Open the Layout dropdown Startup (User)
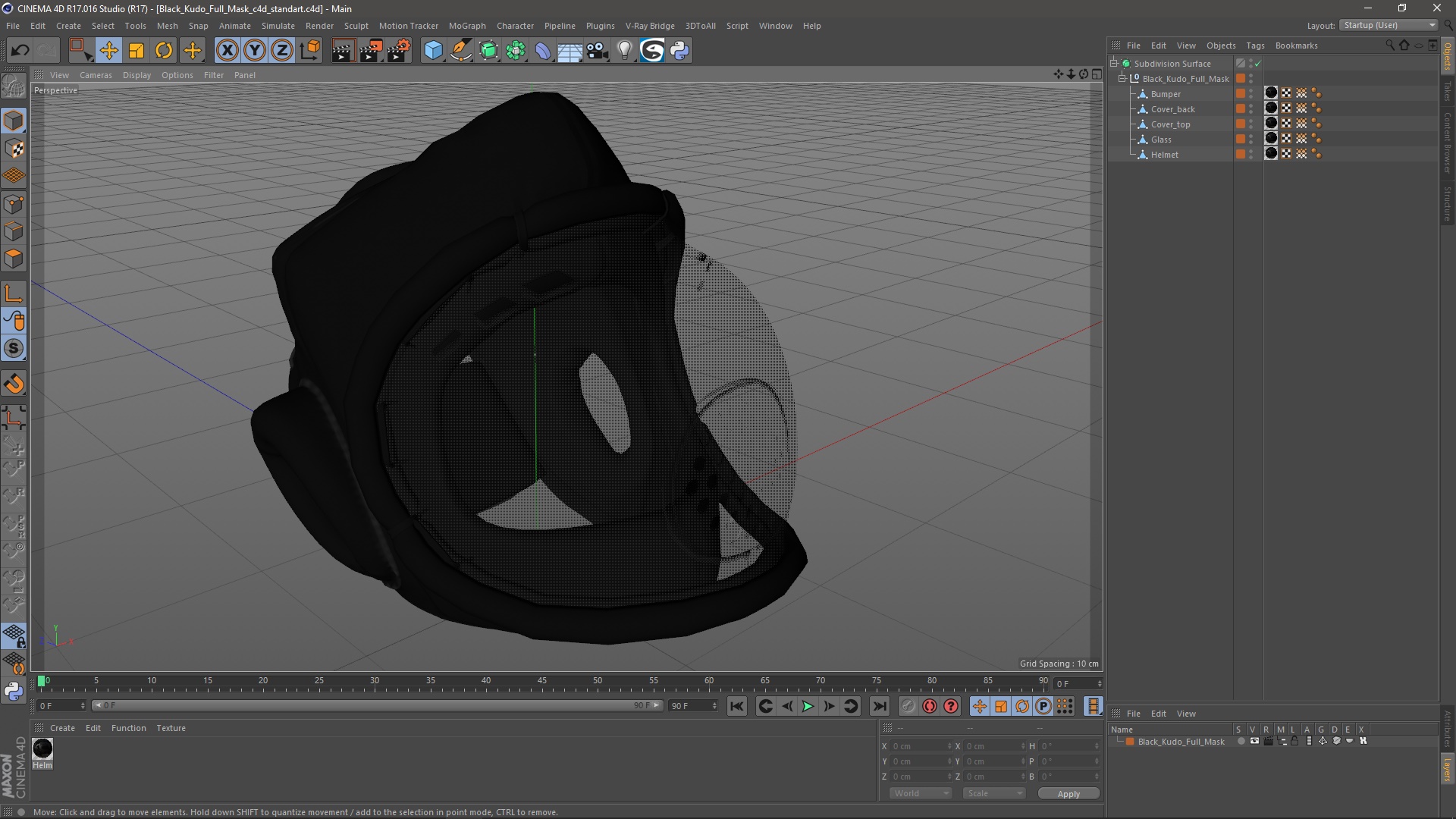 1389,25
